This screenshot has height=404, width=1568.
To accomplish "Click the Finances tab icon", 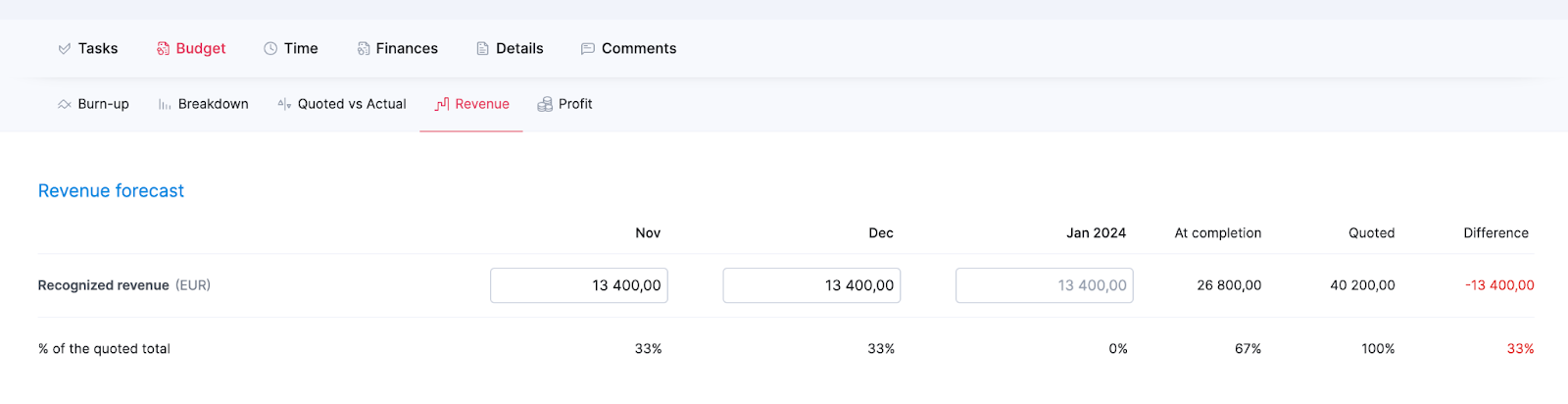I will [364, 49].
